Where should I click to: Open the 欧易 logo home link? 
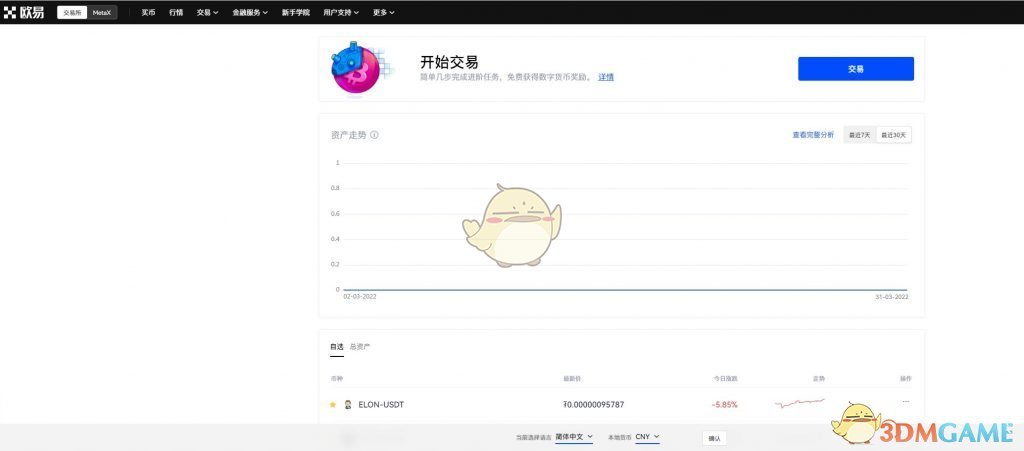pos(24,12)
